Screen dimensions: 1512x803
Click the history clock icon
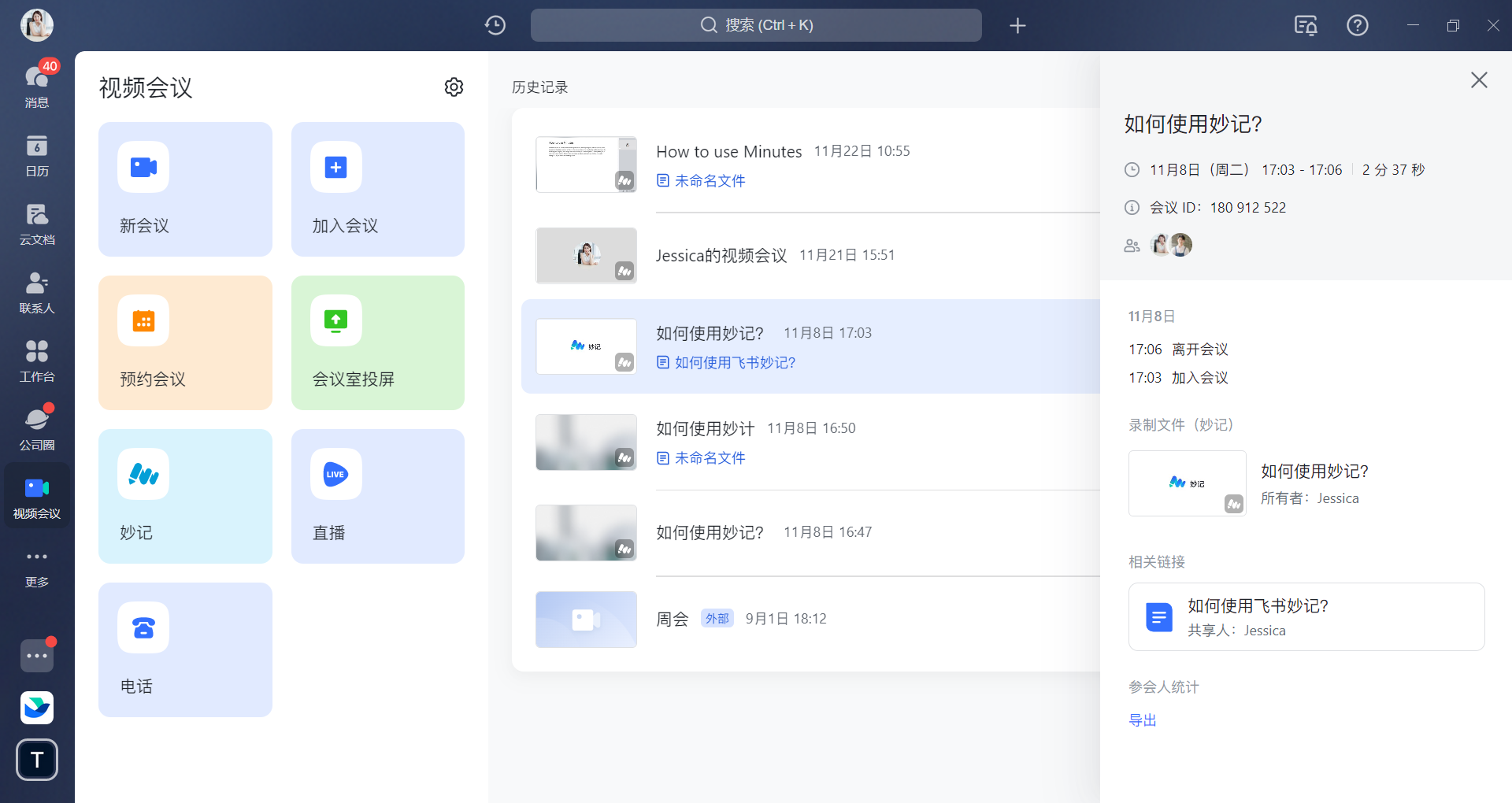[495, 25]
